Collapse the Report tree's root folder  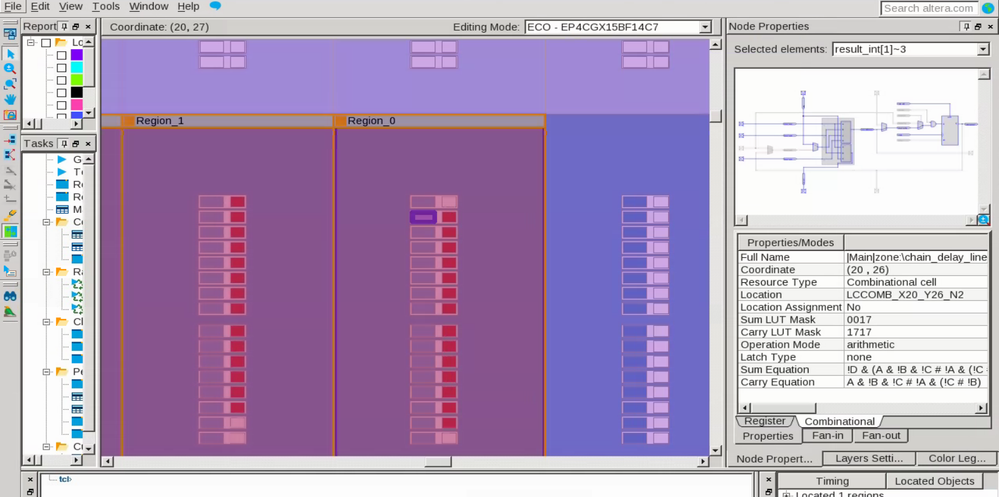pyautogui.click(x=30, y=43)
